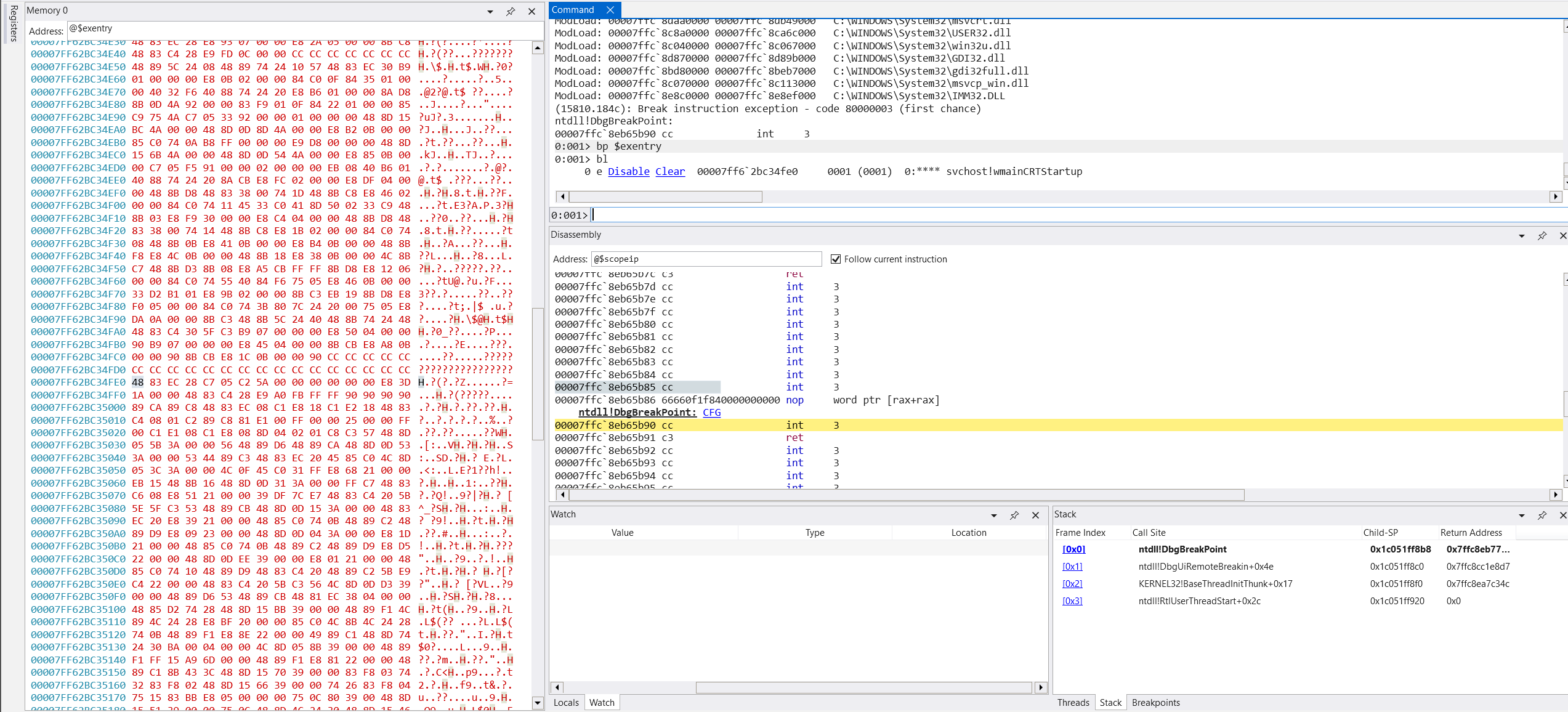Select the Command tab
The image size is (1568, 712).
click(573, 10)
